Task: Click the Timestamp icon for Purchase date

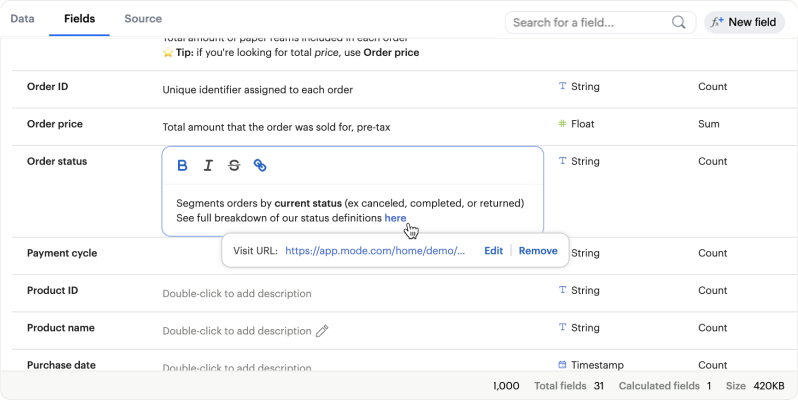Action: tap(563, 365)
